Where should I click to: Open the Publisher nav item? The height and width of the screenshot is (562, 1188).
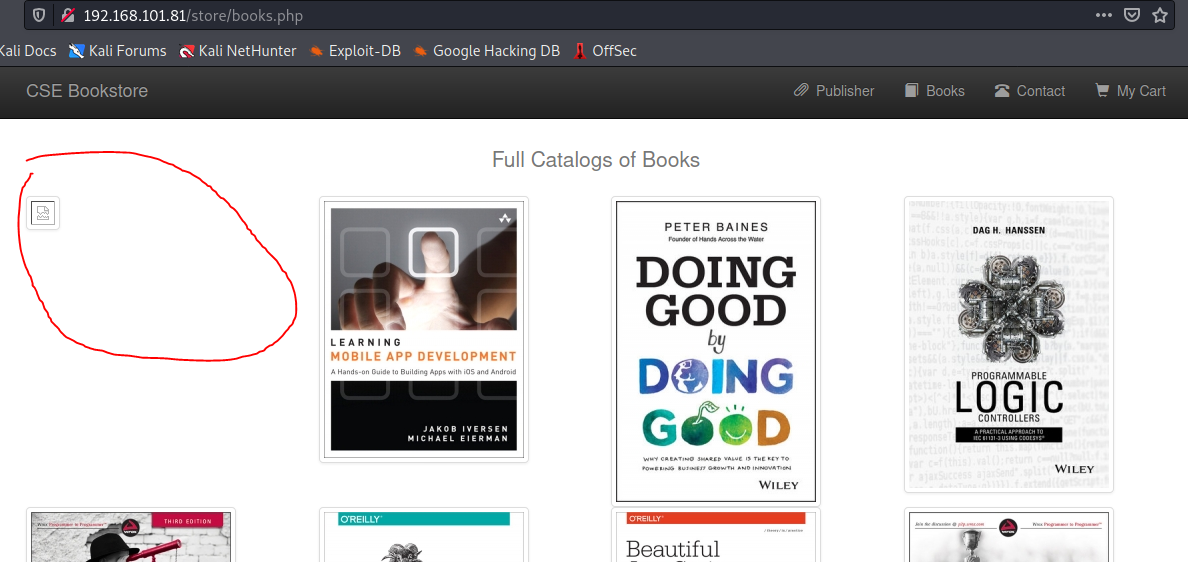tap(834, 91)
